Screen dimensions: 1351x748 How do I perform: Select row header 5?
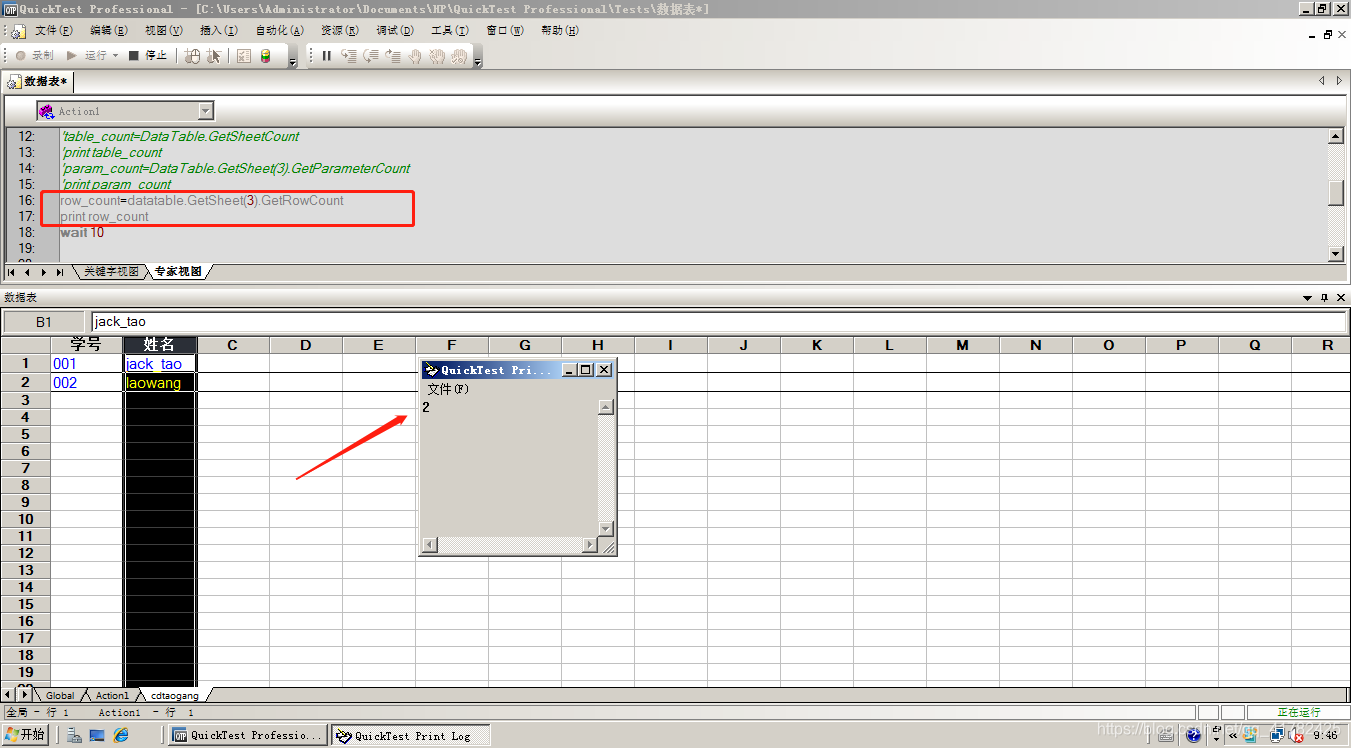(x=26, y=434)
